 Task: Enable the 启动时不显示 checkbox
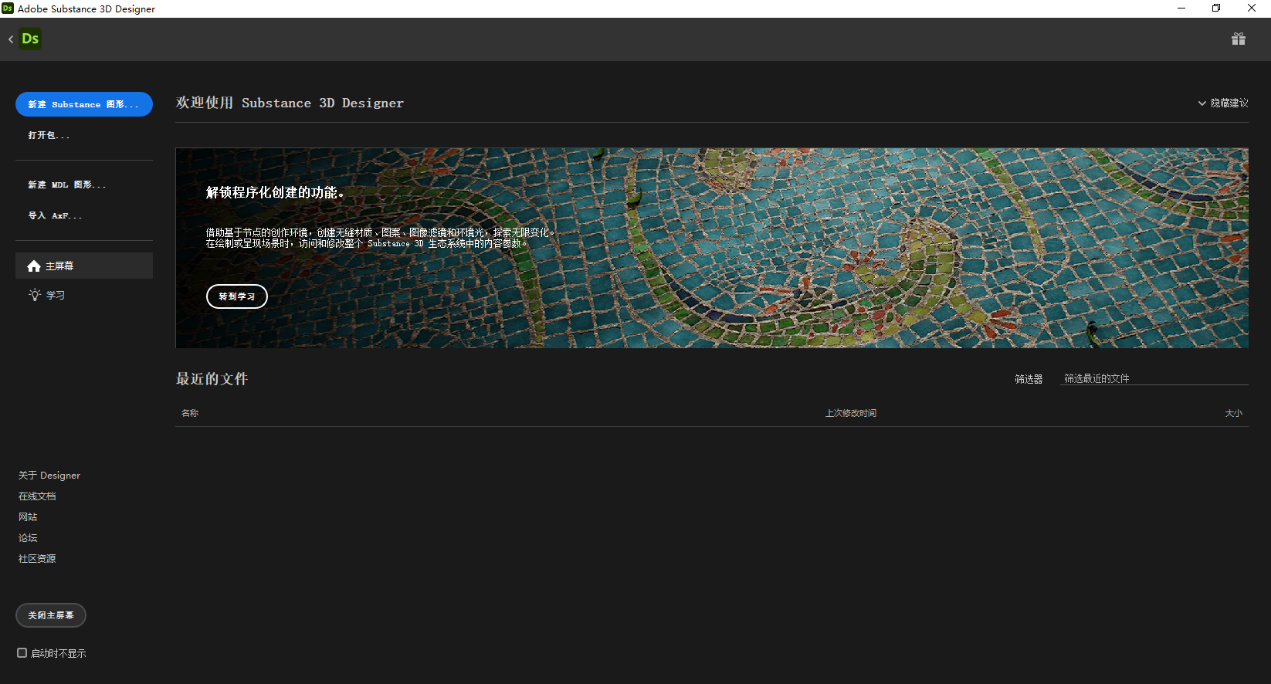pyautogui.click(x=22, y=653)
